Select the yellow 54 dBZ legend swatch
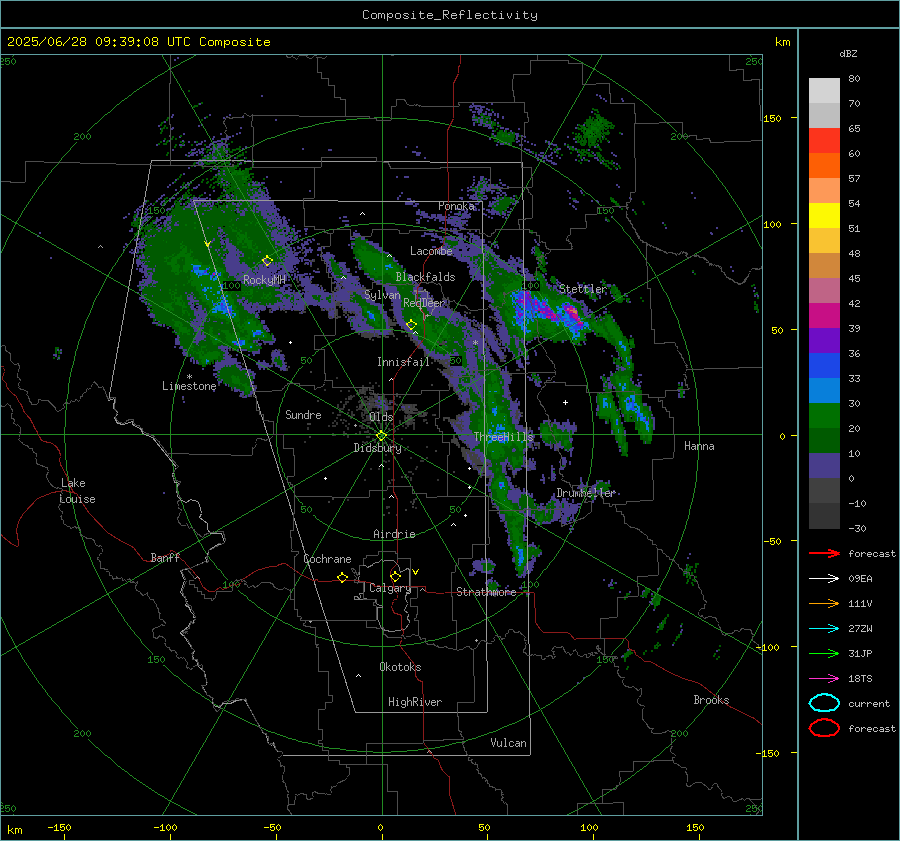The height and width of the screenshot is (841, 900). pyautogui.click(x=824, y=215)
